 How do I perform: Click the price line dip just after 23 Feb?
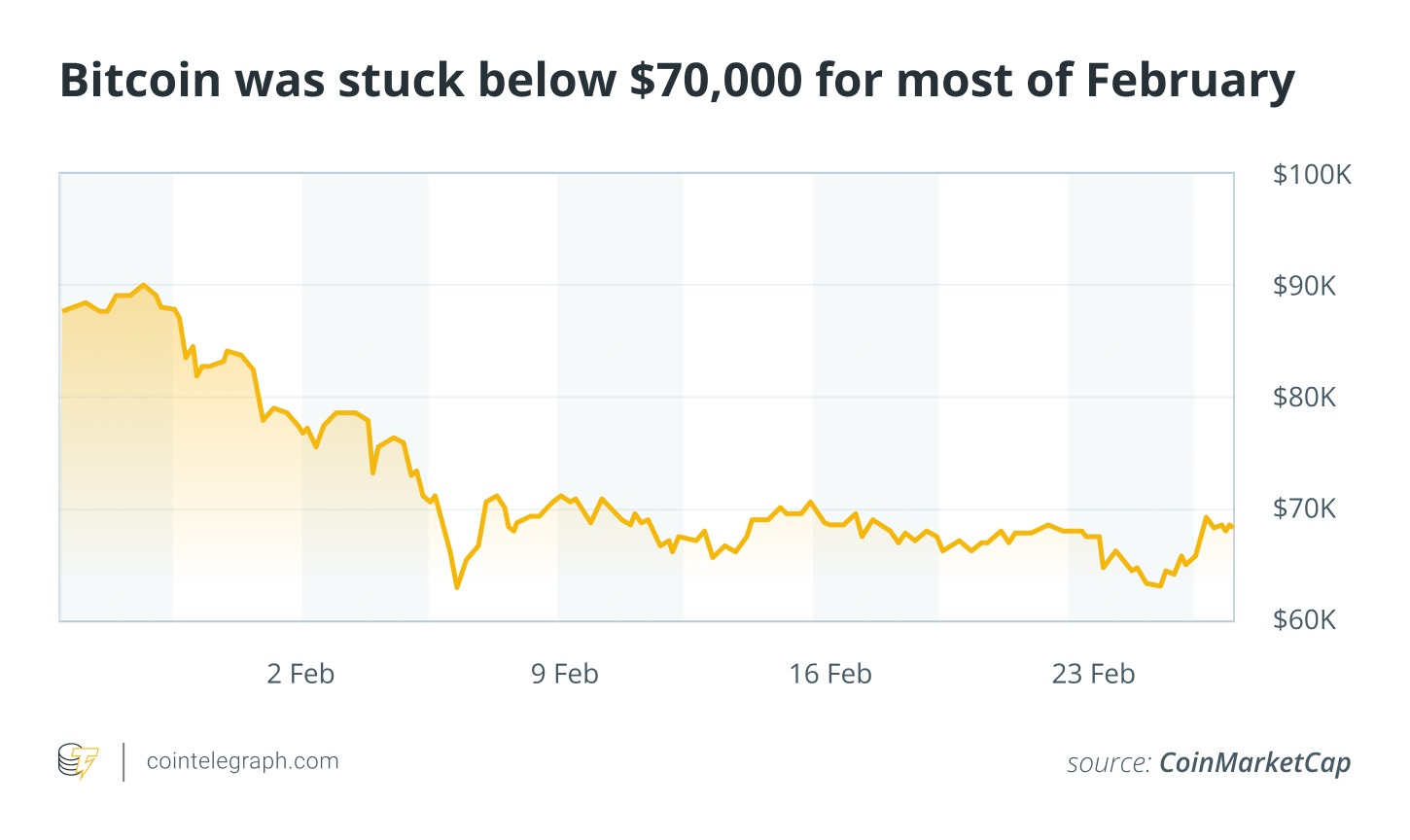pos(1158,585)
